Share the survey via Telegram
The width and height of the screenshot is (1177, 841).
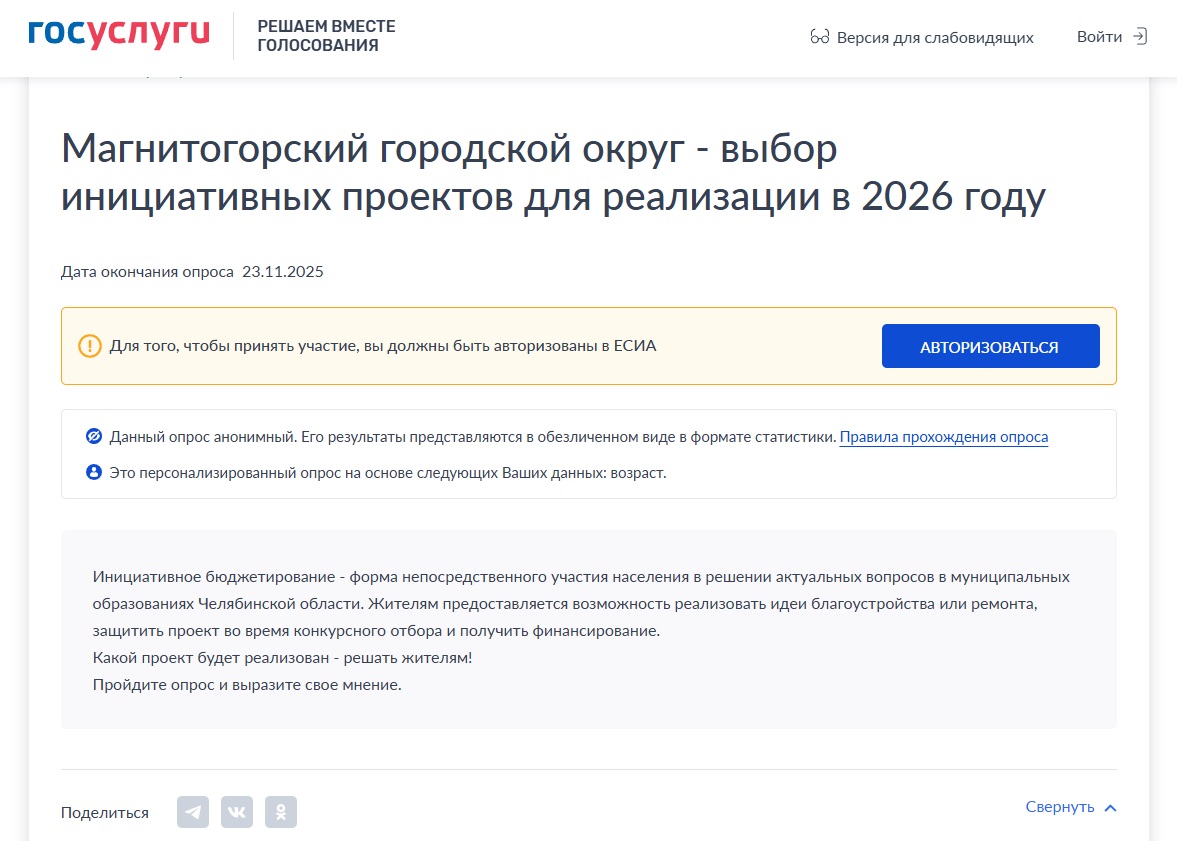pyautogui.click(x=193, y=812)
